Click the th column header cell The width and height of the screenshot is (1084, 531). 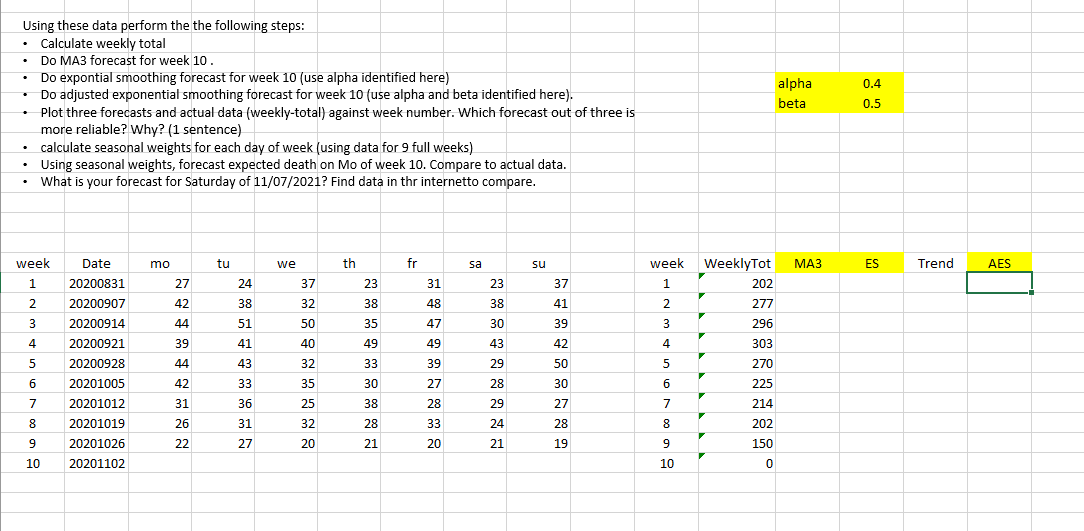(349, 263)
